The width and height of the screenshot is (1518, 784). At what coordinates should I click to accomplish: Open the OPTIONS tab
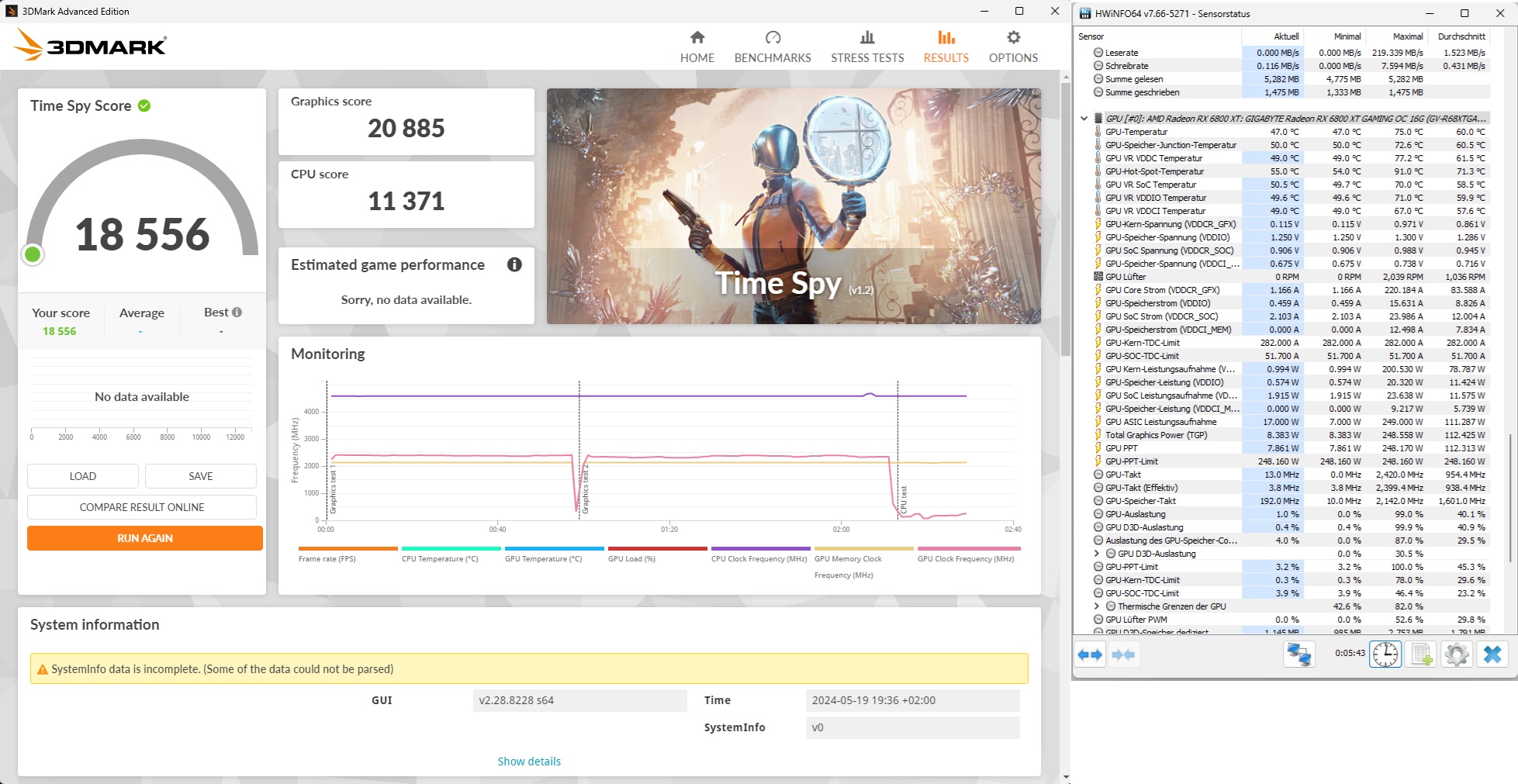1013,47
